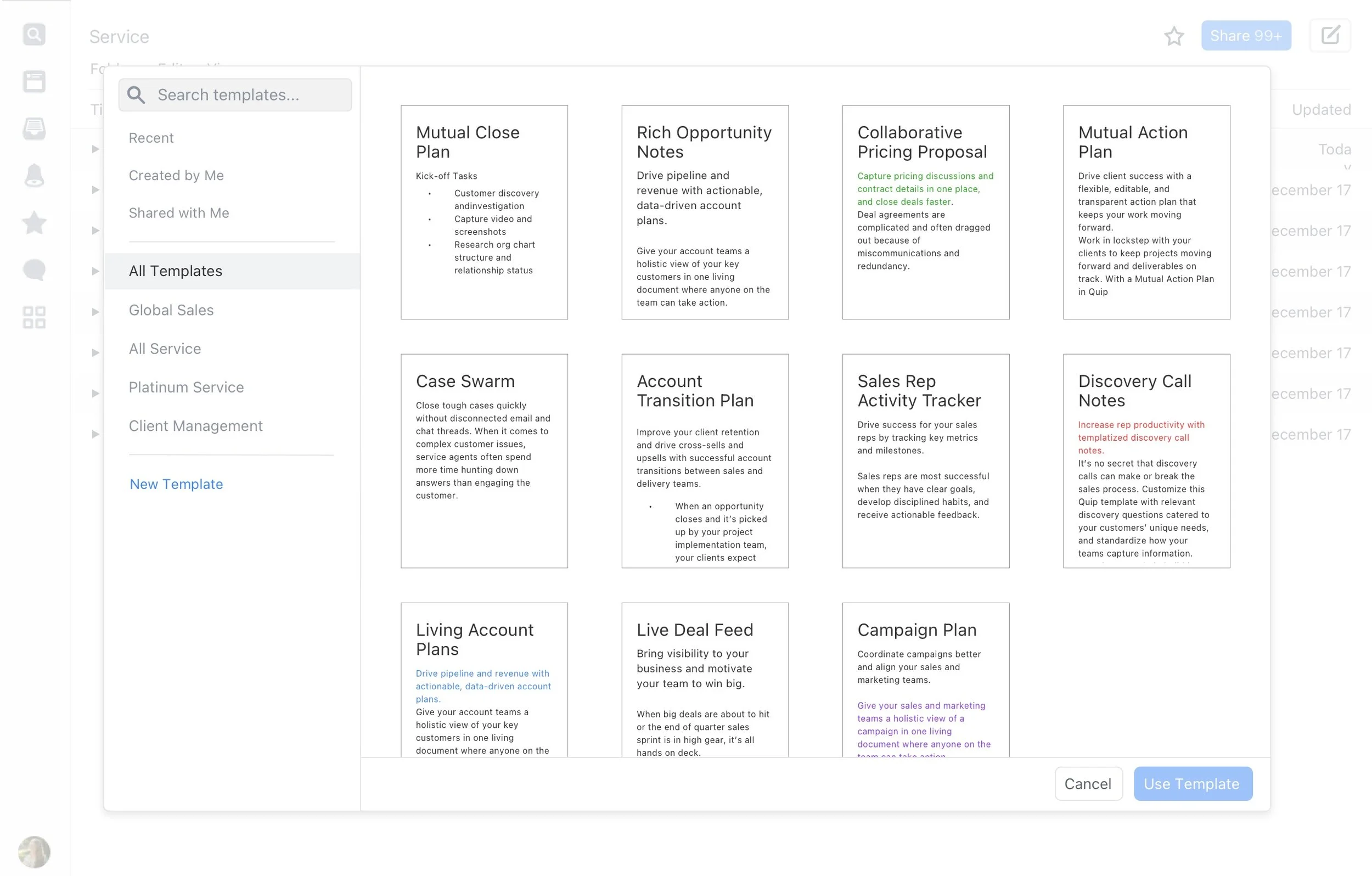This screenshot has width=1372, height=876.
Task: Select the Case Swarm template thumbnail
Action: (x=483, y=461)
